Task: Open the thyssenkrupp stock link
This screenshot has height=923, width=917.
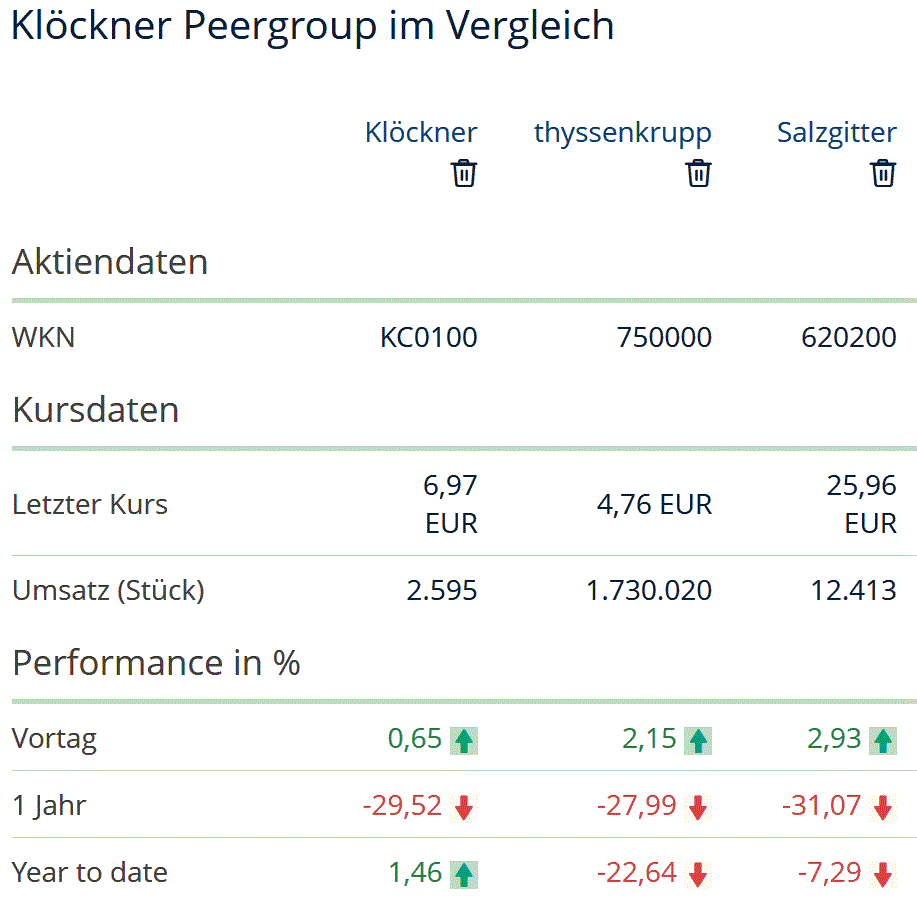Action: click(622, 132)
